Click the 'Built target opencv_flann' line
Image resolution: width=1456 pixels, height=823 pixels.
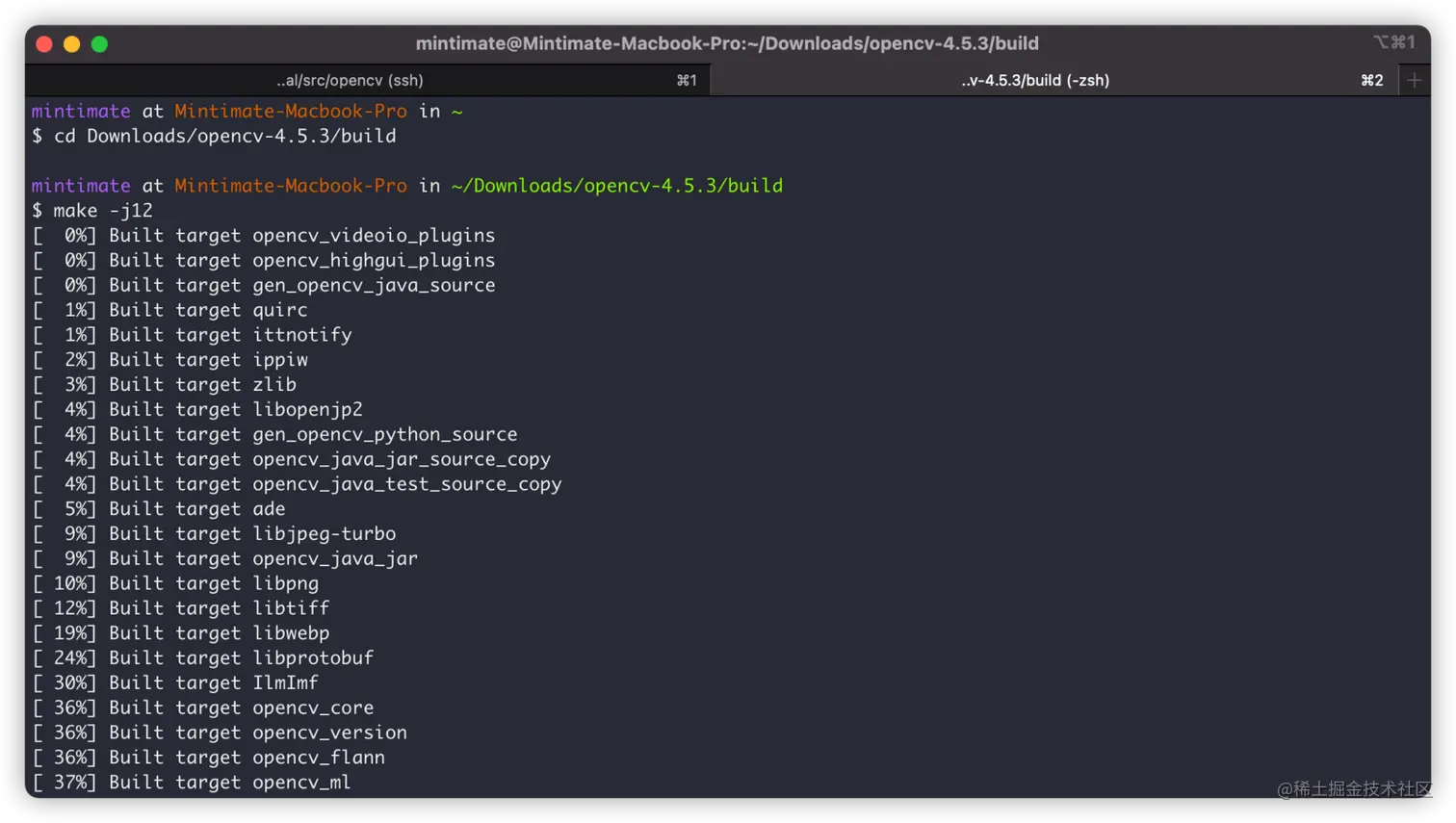(x=208, y=758)
